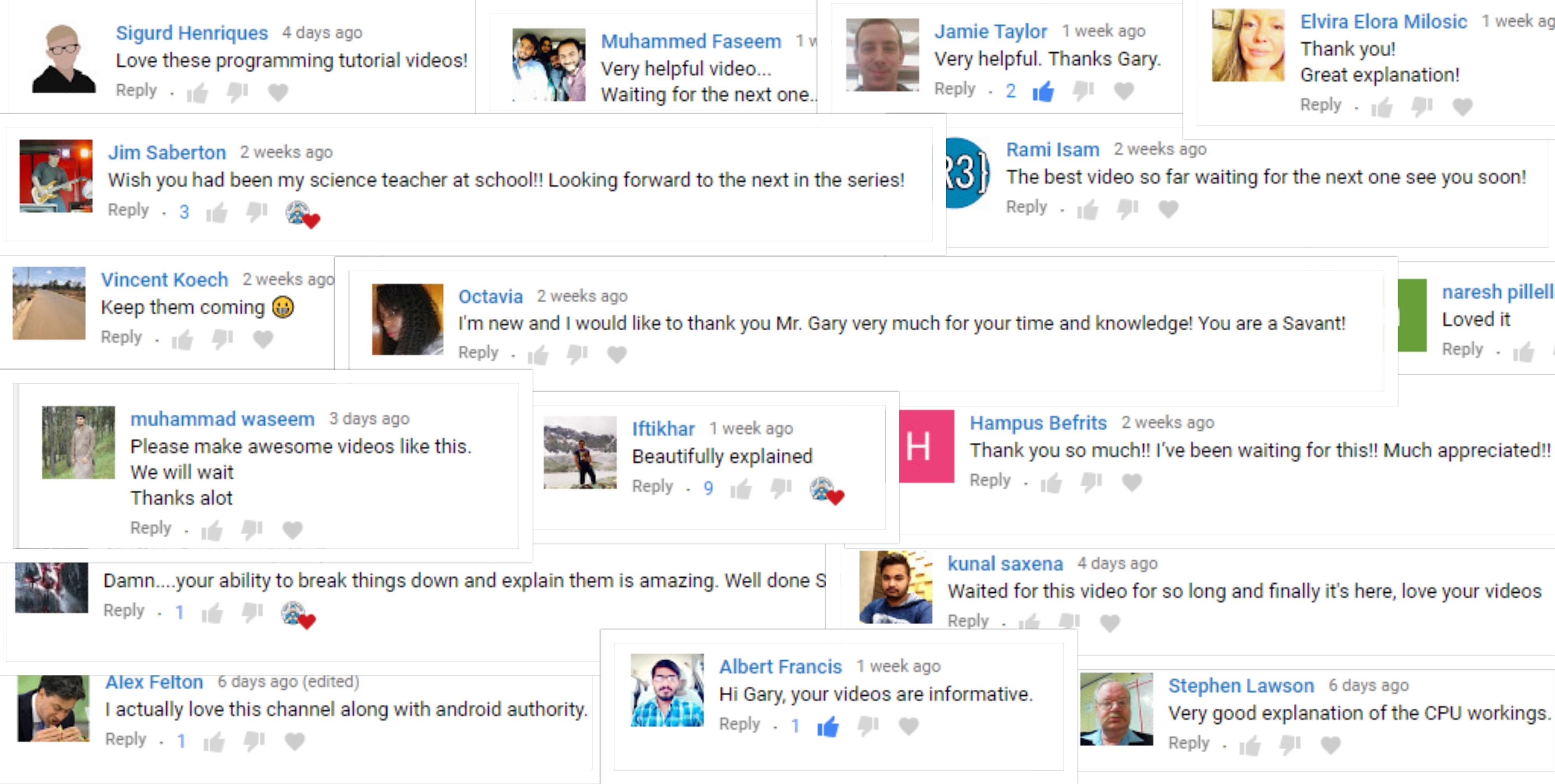Viewport: 1555px width, 784px height.
Task: Click Alex Felton's '6 days ago (edited)' timestamp
Action: (288, 681)
